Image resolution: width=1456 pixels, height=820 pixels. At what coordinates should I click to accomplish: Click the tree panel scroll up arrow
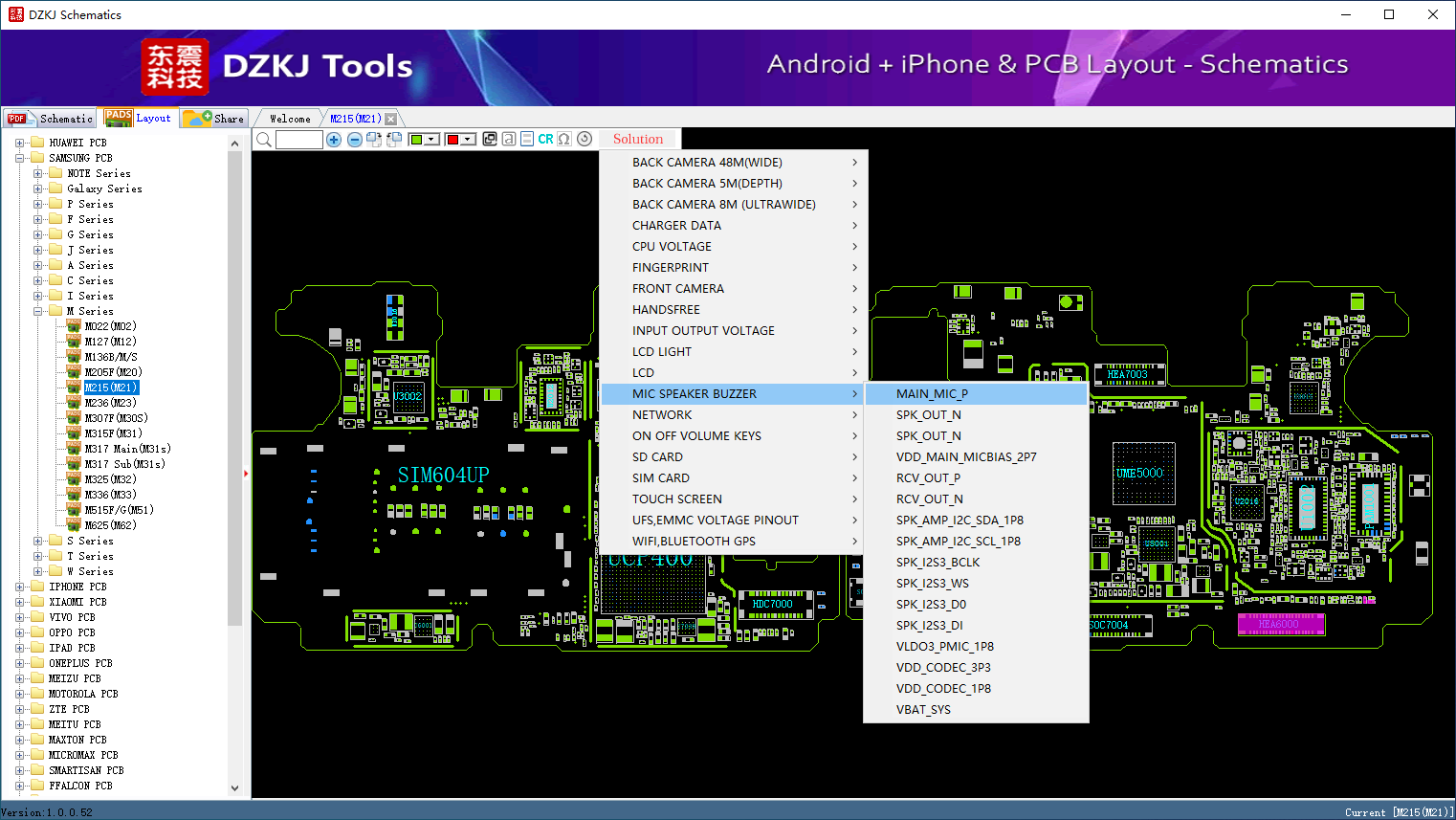[235, 144]
